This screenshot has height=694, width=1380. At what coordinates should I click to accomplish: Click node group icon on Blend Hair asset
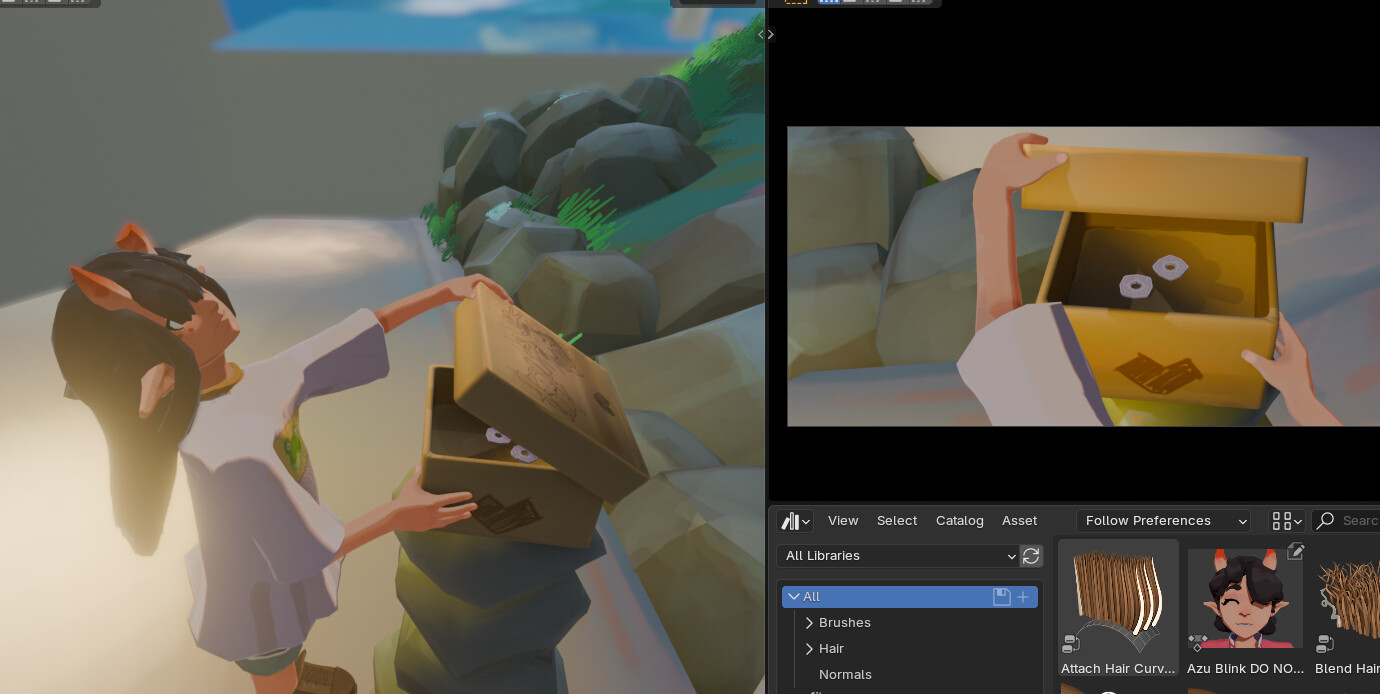tap(1325, 643)
